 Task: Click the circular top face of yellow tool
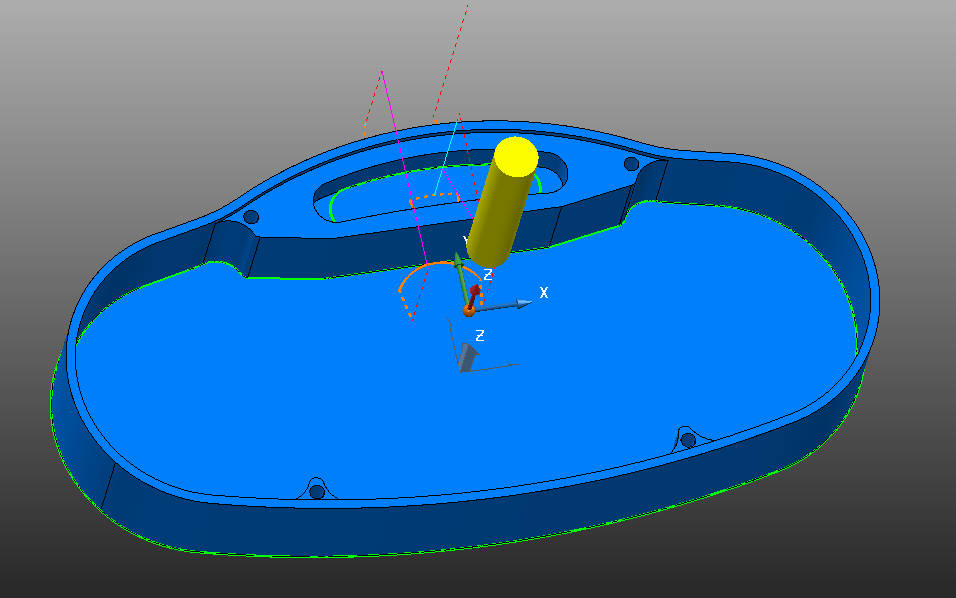(516, 157)
